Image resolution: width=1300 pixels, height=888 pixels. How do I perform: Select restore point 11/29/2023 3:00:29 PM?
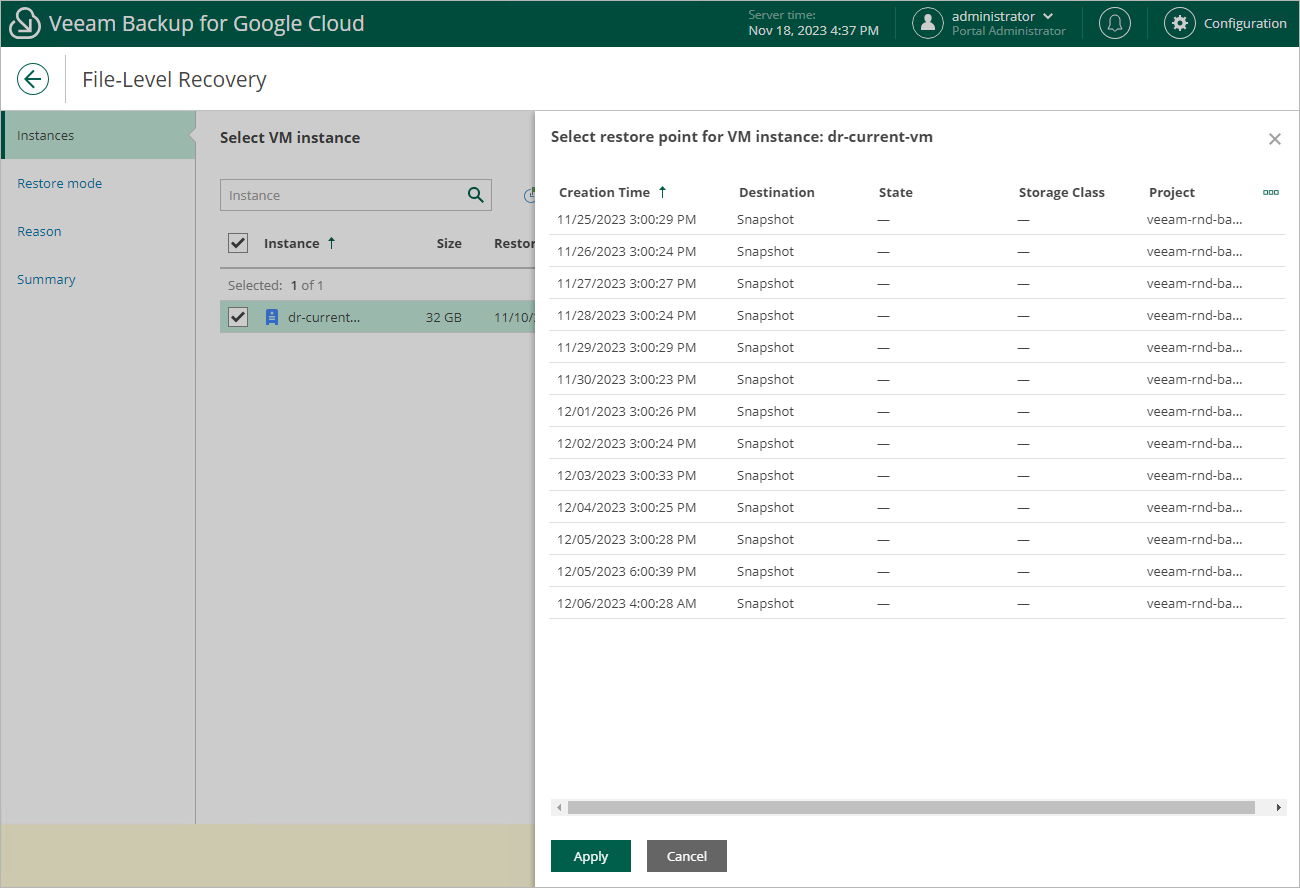point(917,347)
